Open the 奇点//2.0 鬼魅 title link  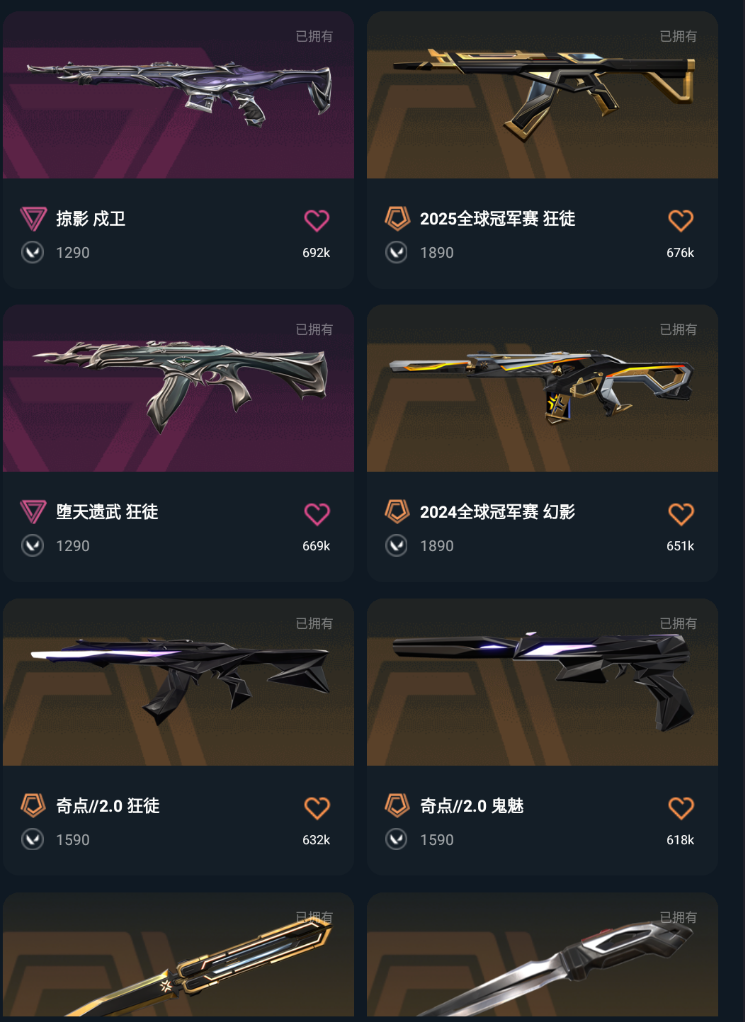(x=472, y=806)
